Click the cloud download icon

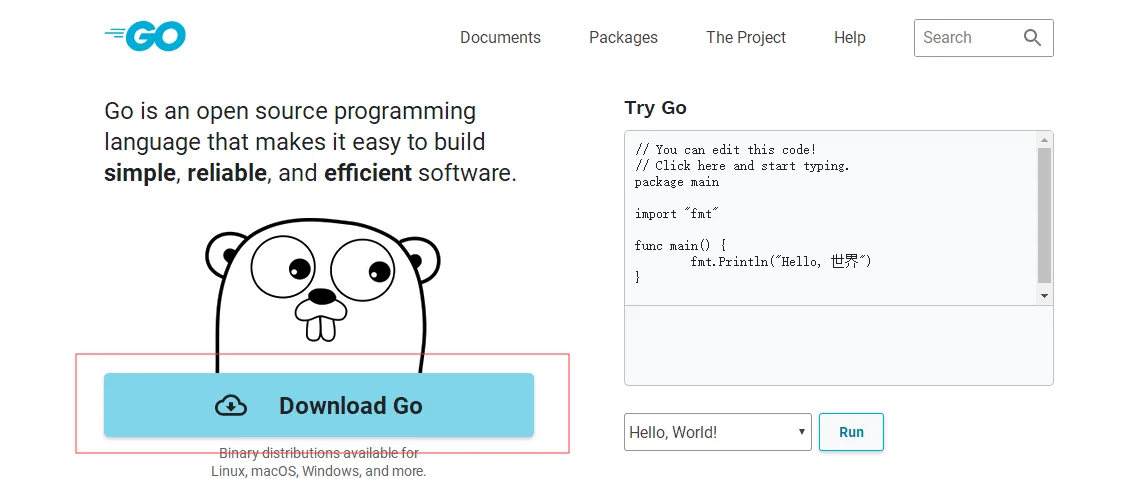231,405
